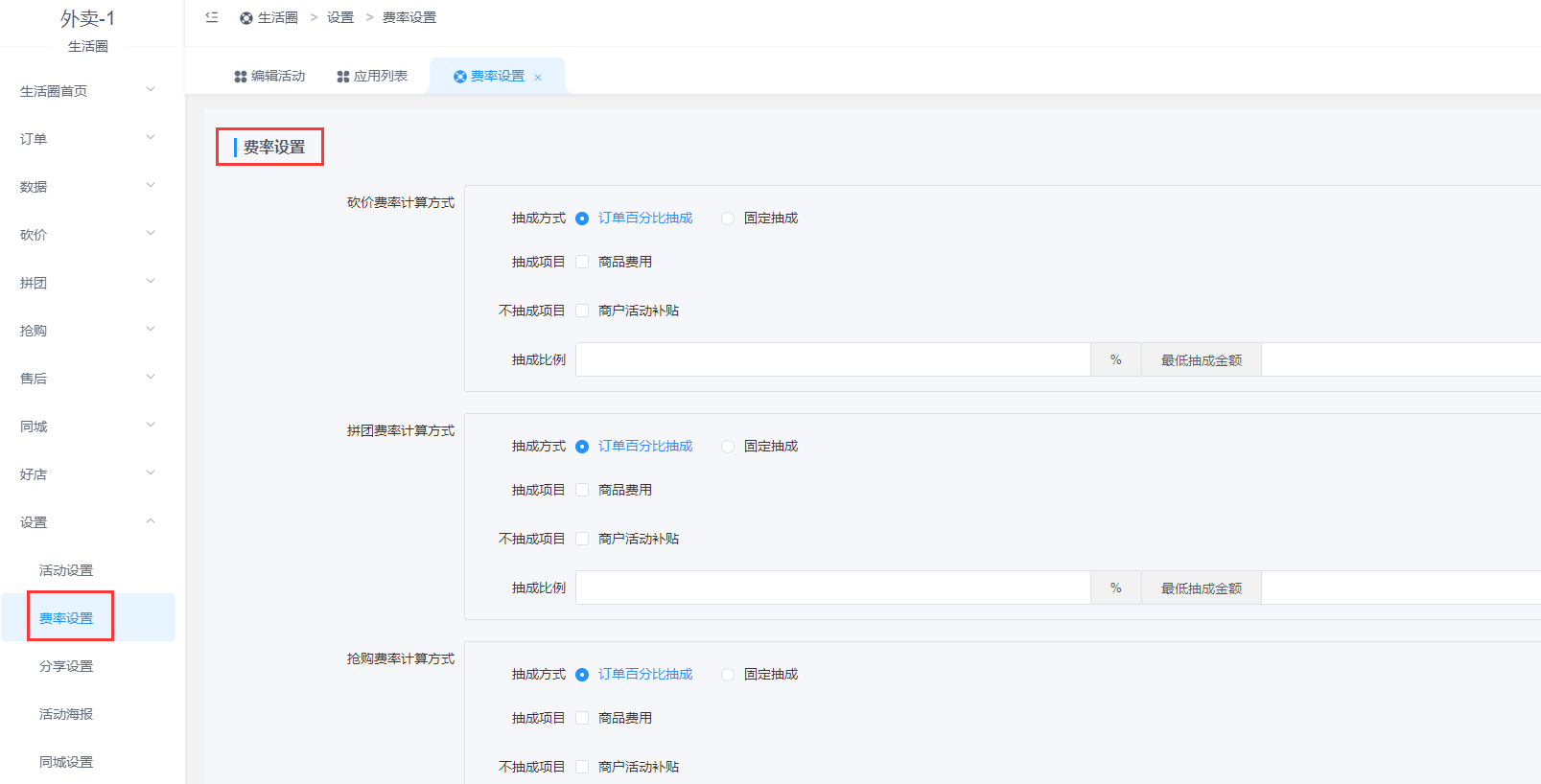Close the 费率设置 tab
Viewport: 1541px width, 784px height.
(538, 78)
